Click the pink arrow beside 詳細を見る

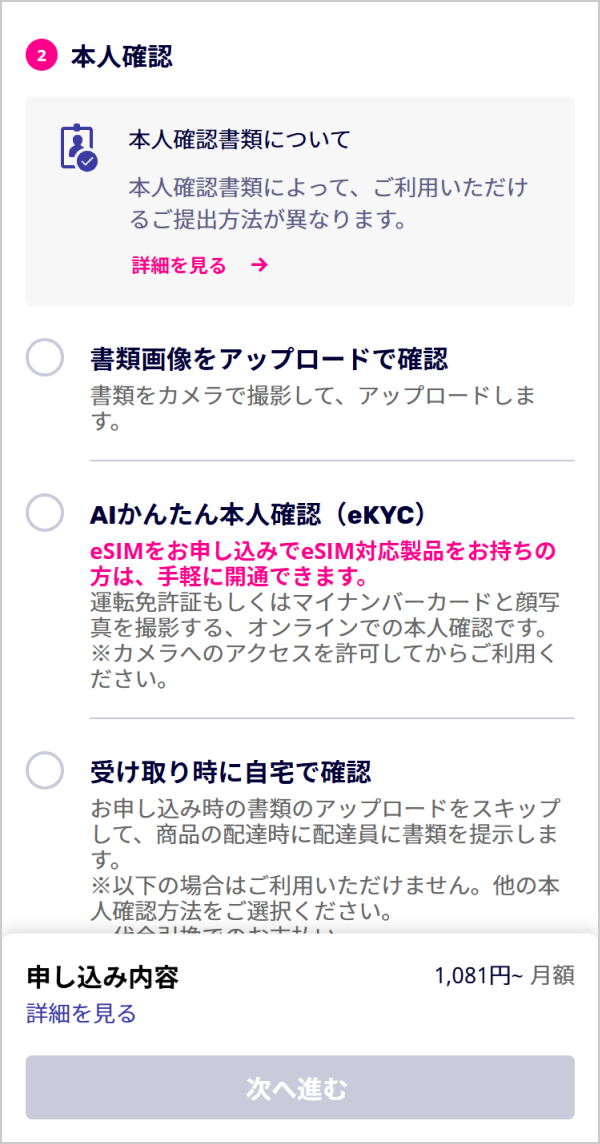259,266
